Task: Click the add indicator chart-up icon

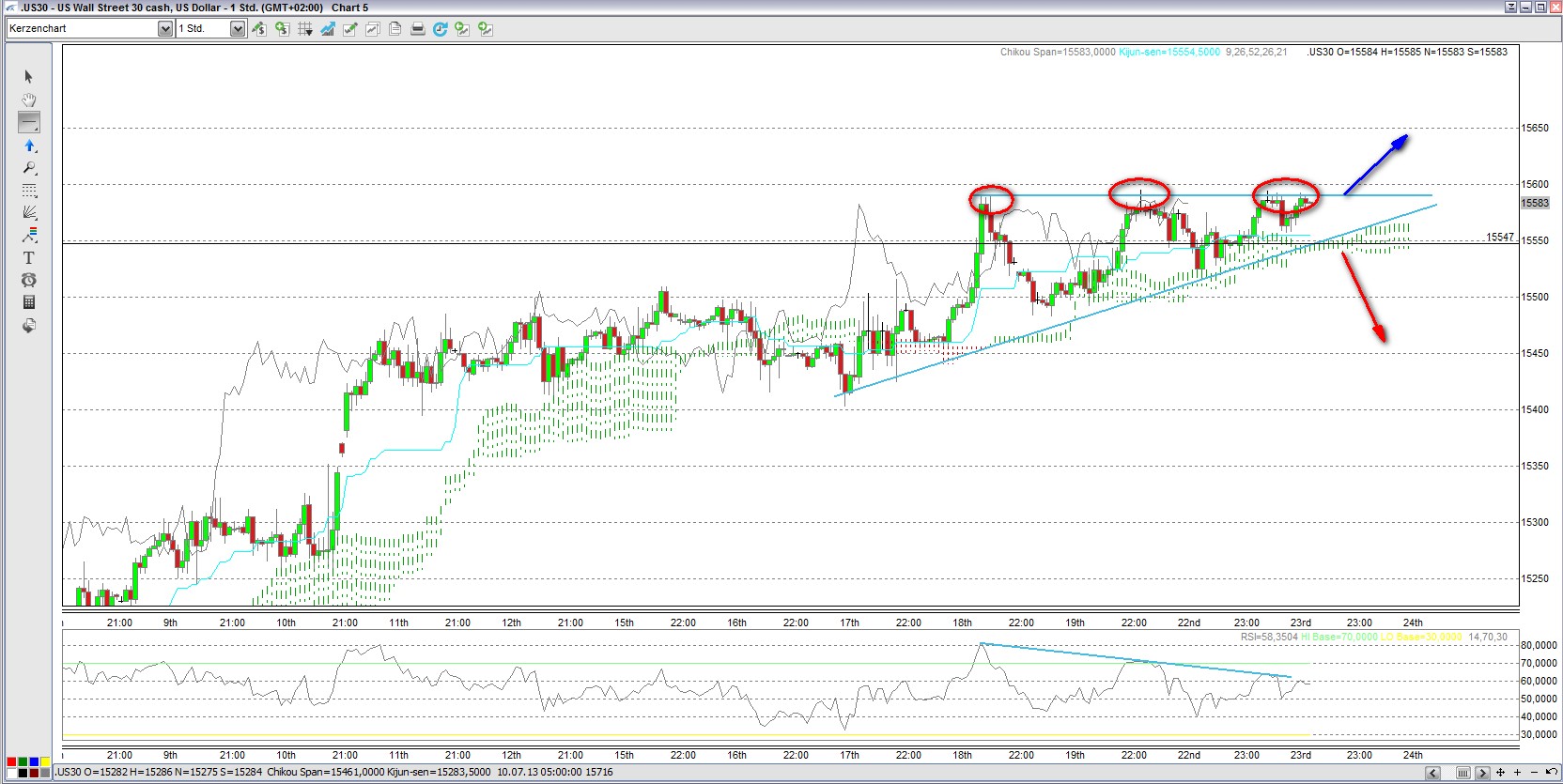Action: pyautogui.click(x=327, y=29)
